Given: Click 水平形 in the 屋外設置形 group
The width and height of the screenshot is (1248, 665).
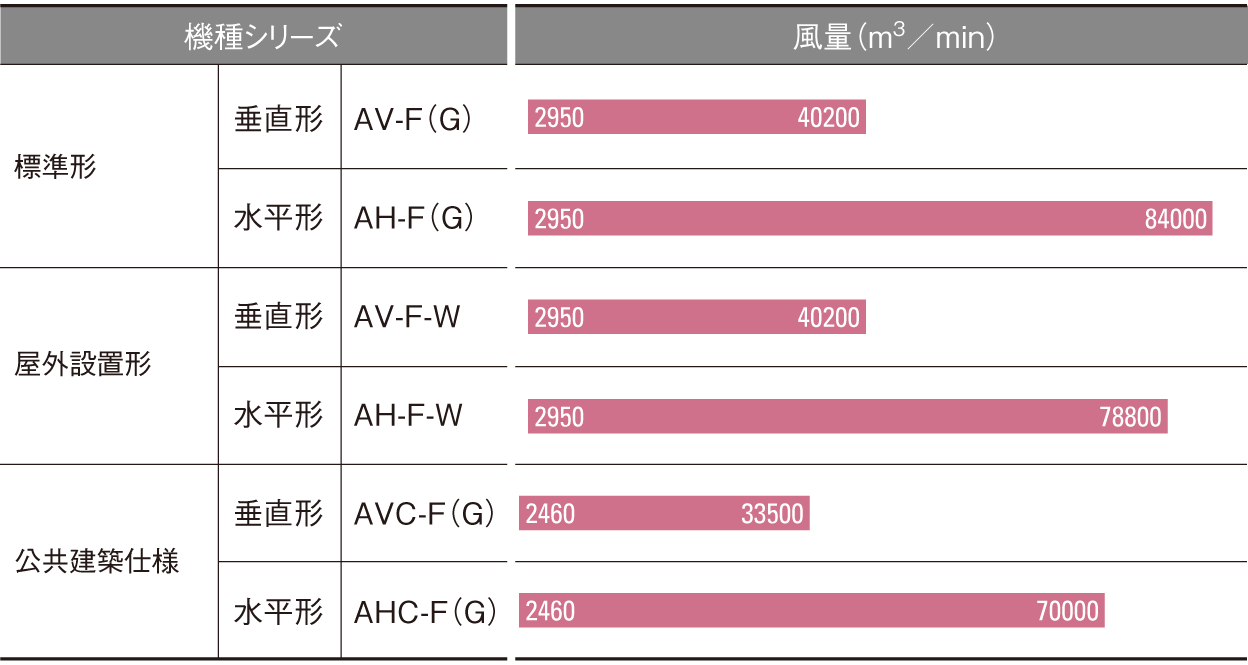Looking at the screenshot, I should (279, 415).
